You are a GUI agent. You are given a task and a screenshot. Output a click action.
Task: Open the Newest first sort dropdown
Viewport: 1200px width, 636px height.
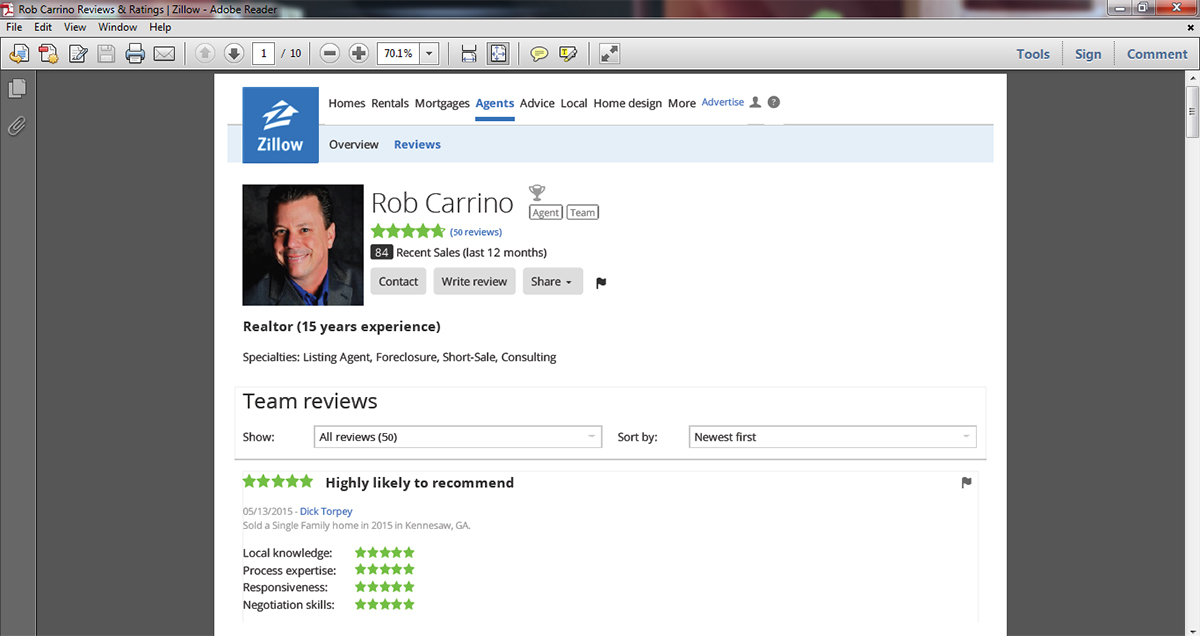pos(832,437)
